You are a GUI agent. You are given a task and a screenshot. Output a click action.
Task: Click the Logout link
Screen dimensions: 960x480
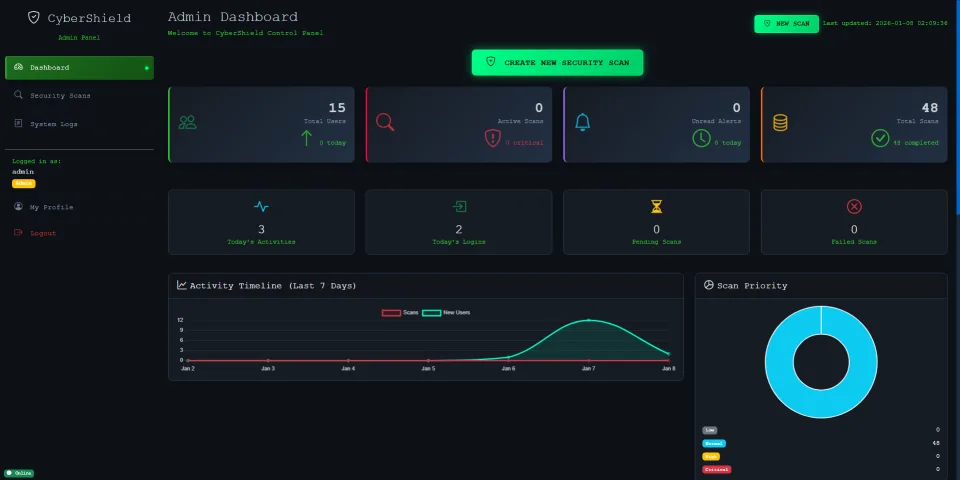coord(80,233)
